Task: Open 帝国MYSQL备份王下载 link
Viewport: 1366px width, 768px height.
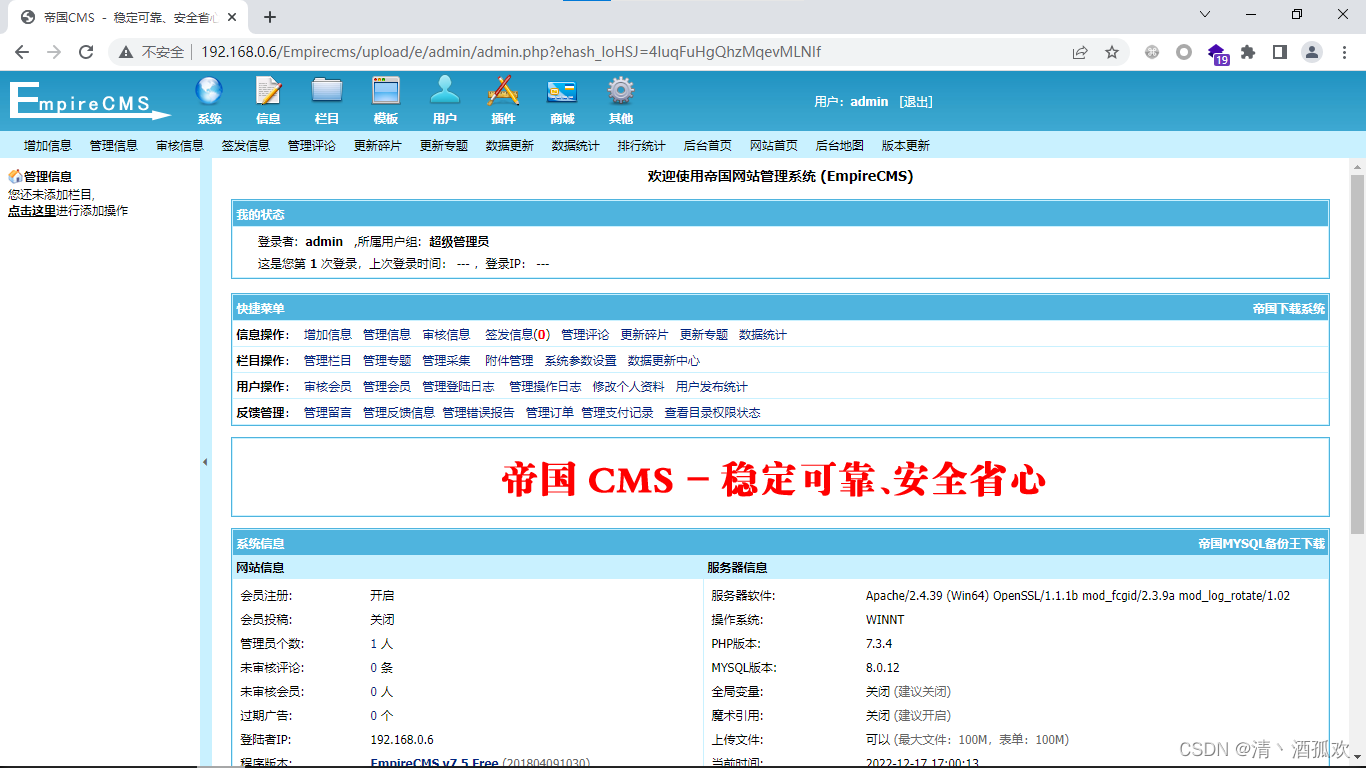Action: point(1262,544)
